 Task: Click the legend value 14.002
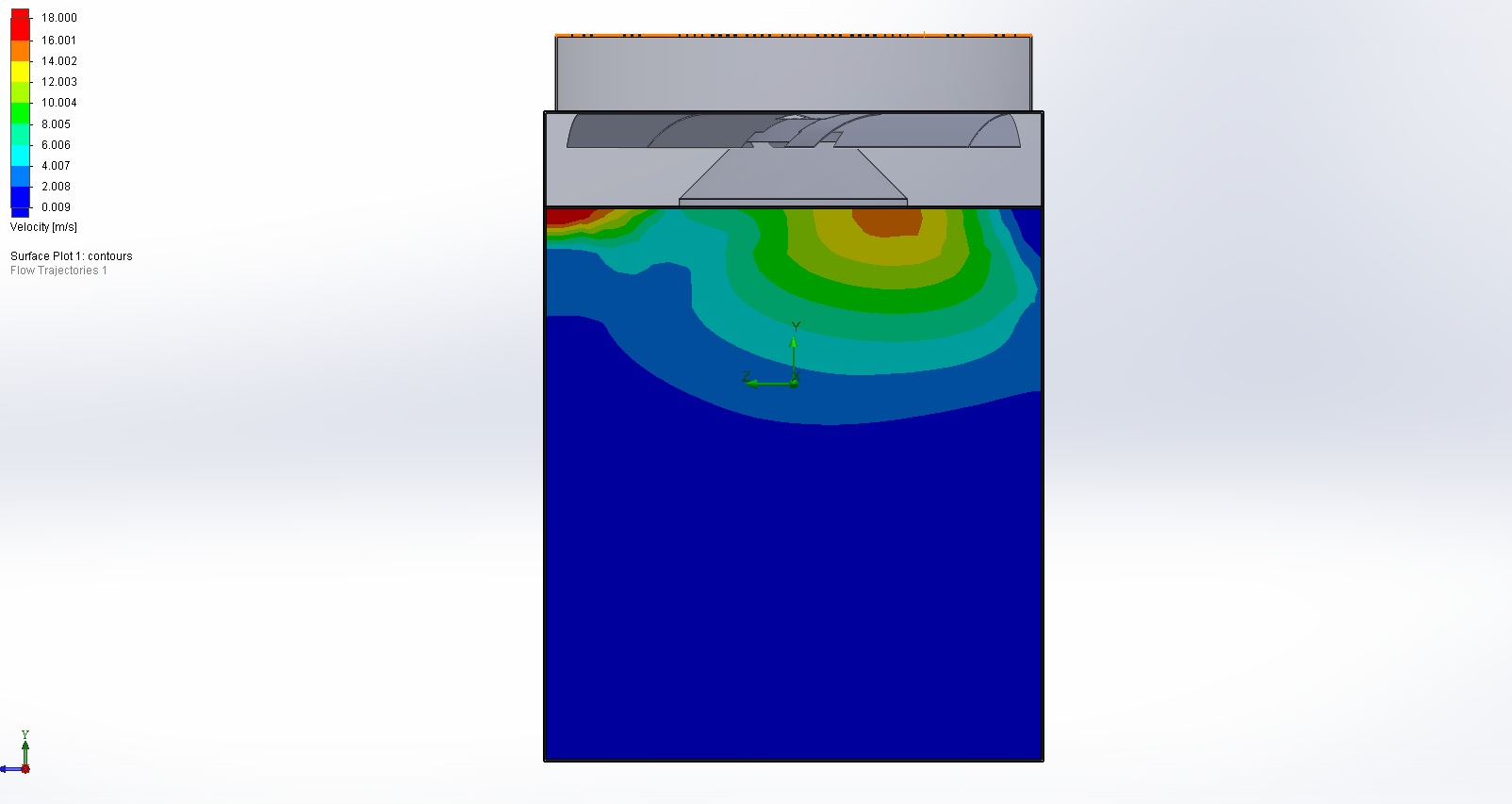(x=59, y=61)
